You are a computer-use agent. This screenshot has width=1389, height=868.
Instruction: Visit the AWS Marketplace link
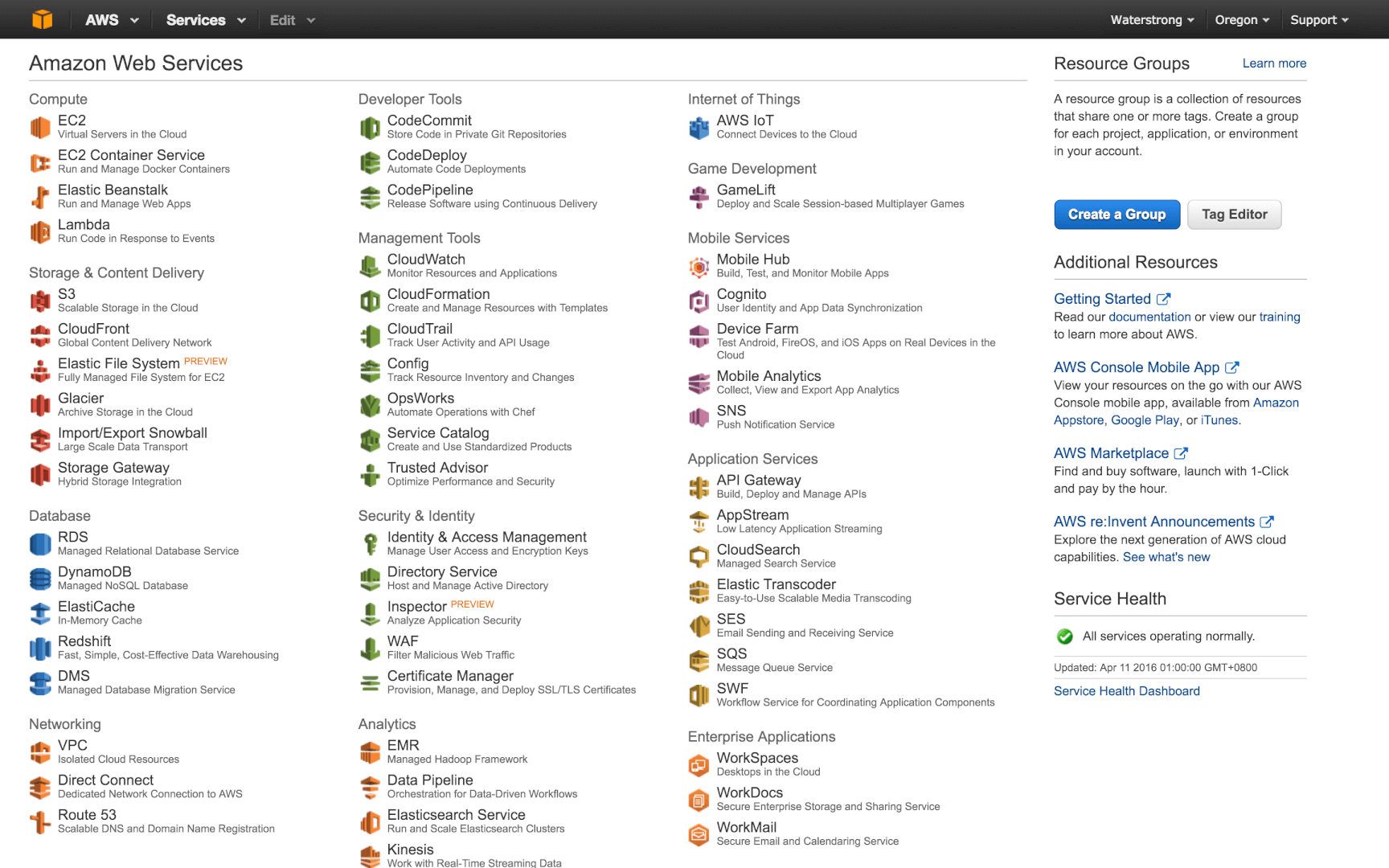(x=1121, y=453)
